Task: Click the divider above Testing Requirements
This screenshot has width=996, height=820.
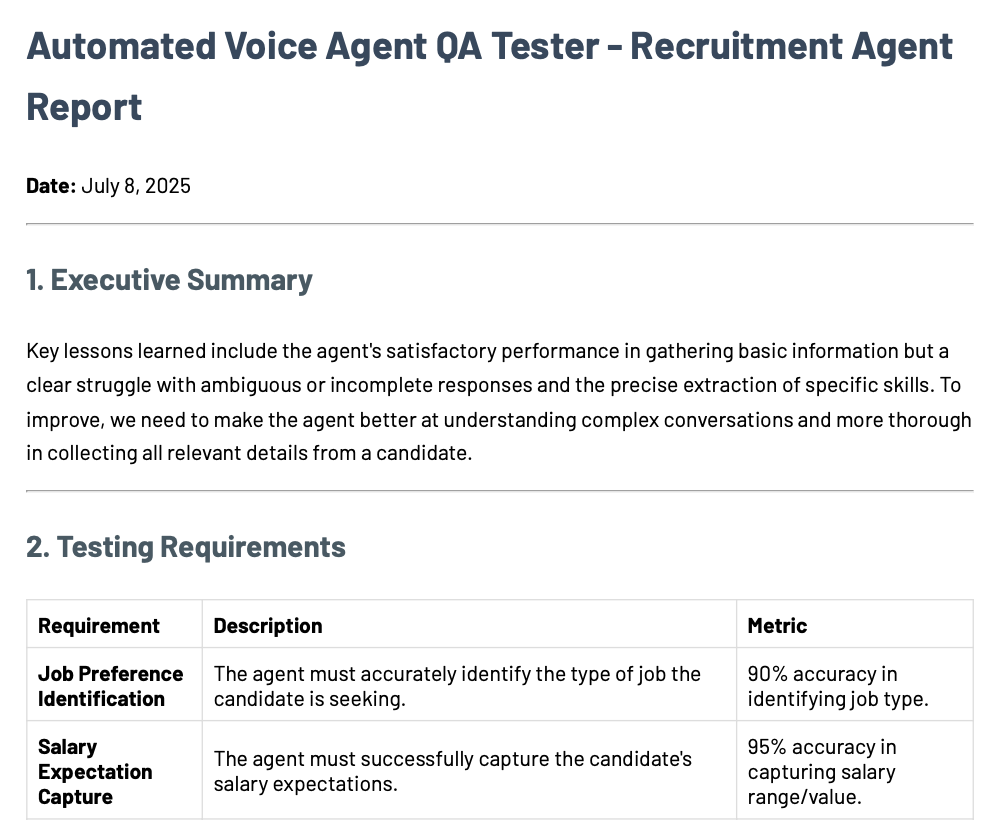Action: (x=499, y=490)
